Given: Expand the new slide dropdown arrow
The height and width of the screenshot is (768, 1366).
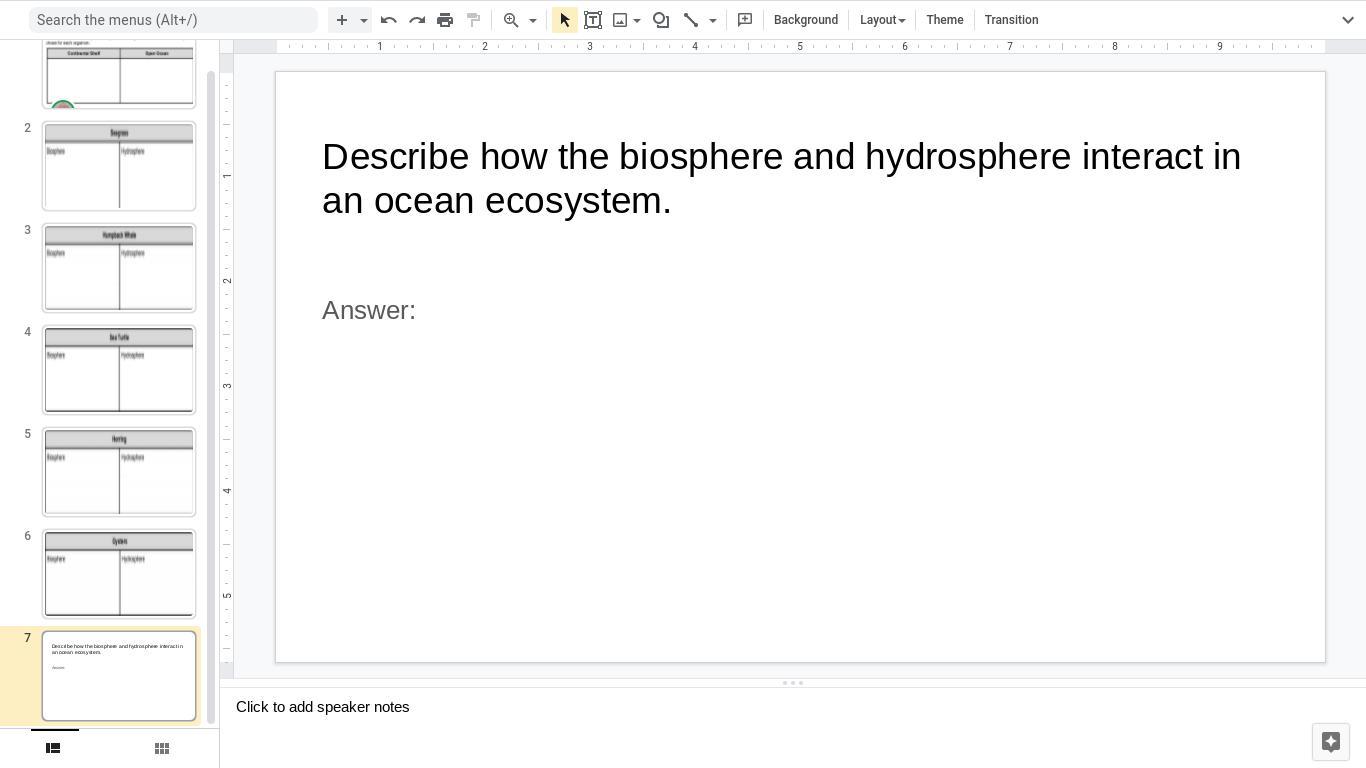Looking at the screenshot, I should point(364,20).
